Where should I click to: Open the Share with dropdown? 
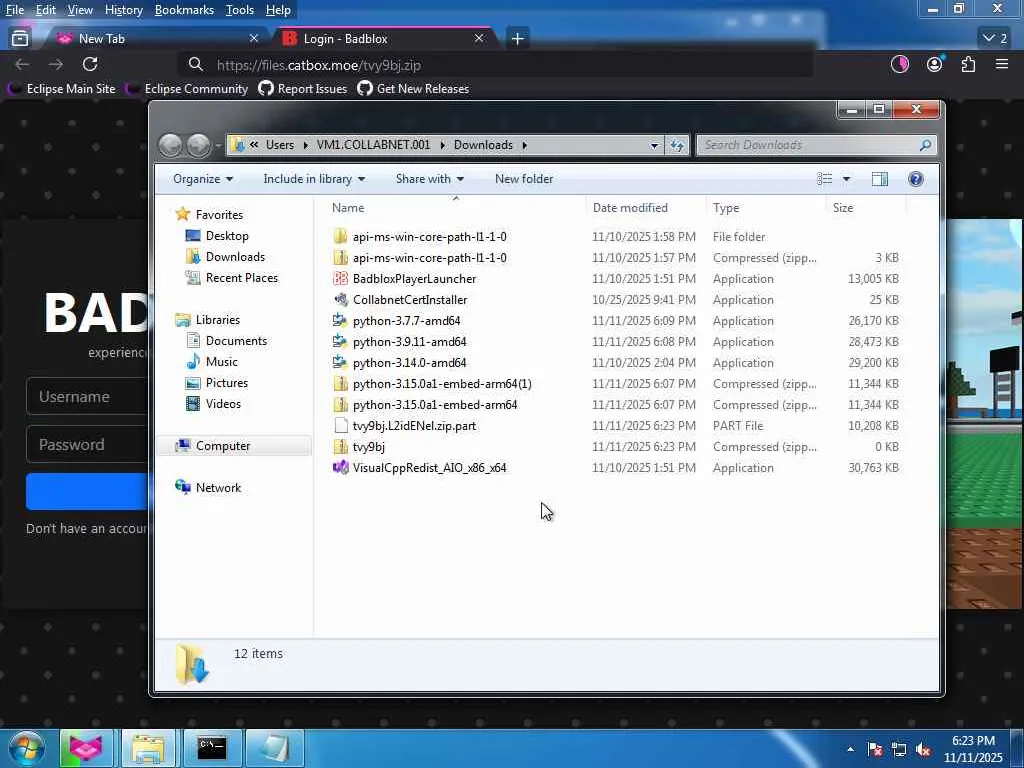coord(429,179)
